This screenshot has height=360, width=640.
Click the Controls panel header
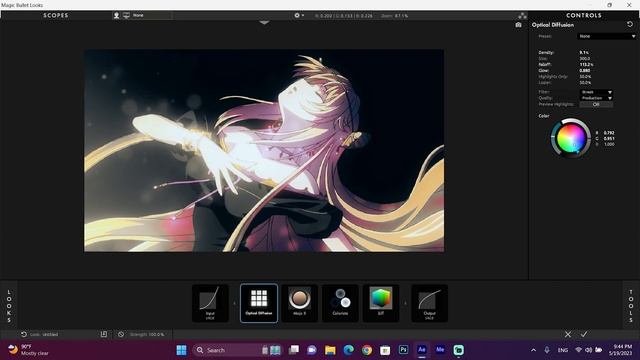click(x=584, y=16)
